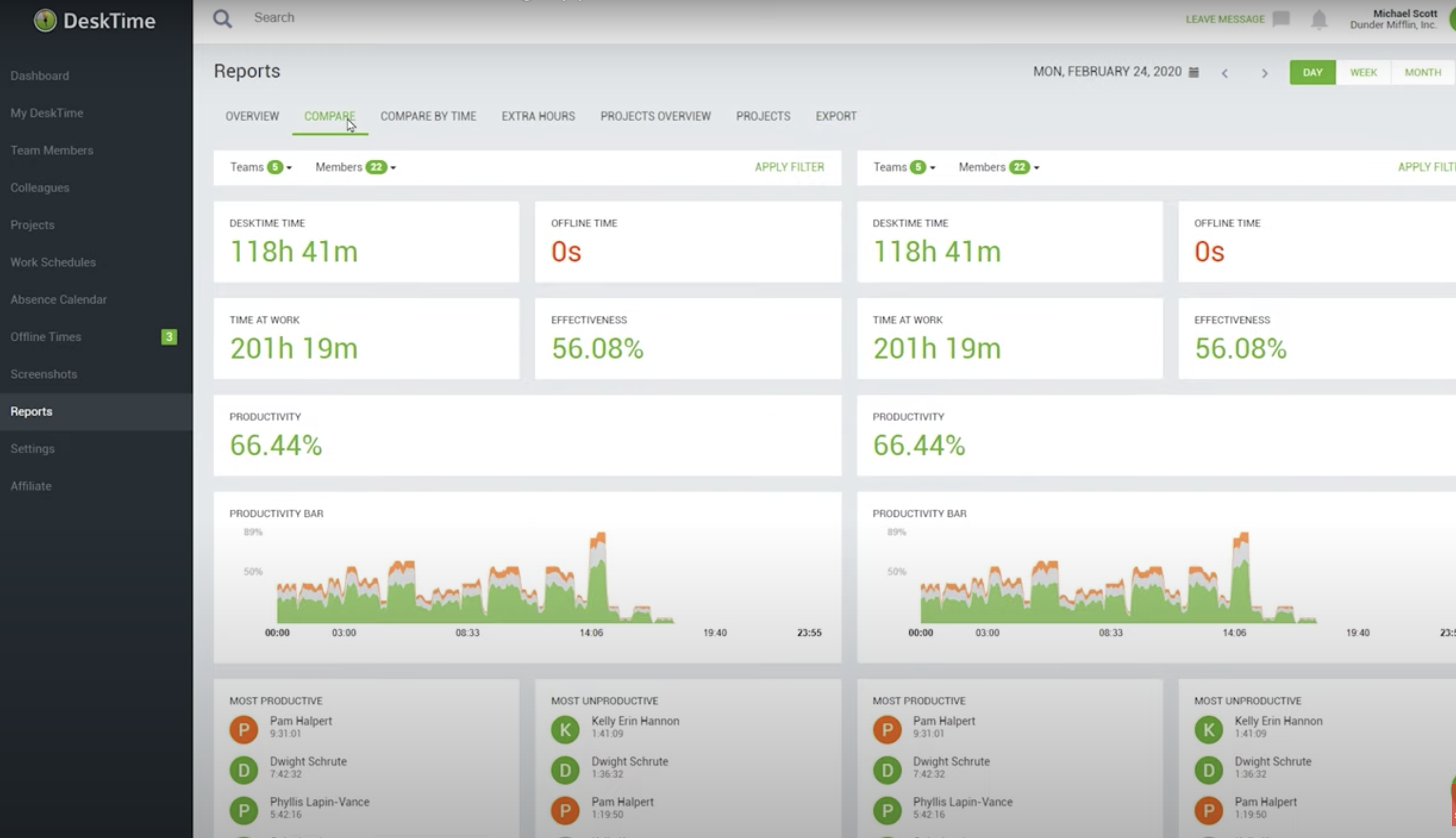Click the Leave Message chat icon
Viewport: 1456px width, 838px height.
pos(1281,19)
